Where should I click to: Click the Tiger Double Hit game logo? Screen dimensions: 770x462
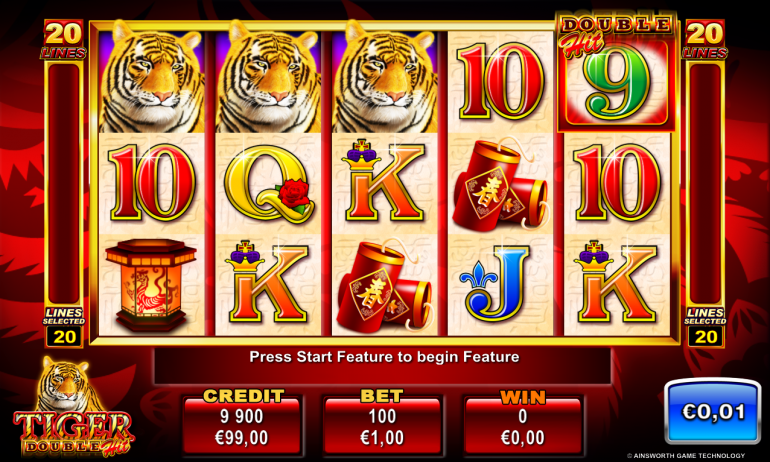[x=73, y=407]
